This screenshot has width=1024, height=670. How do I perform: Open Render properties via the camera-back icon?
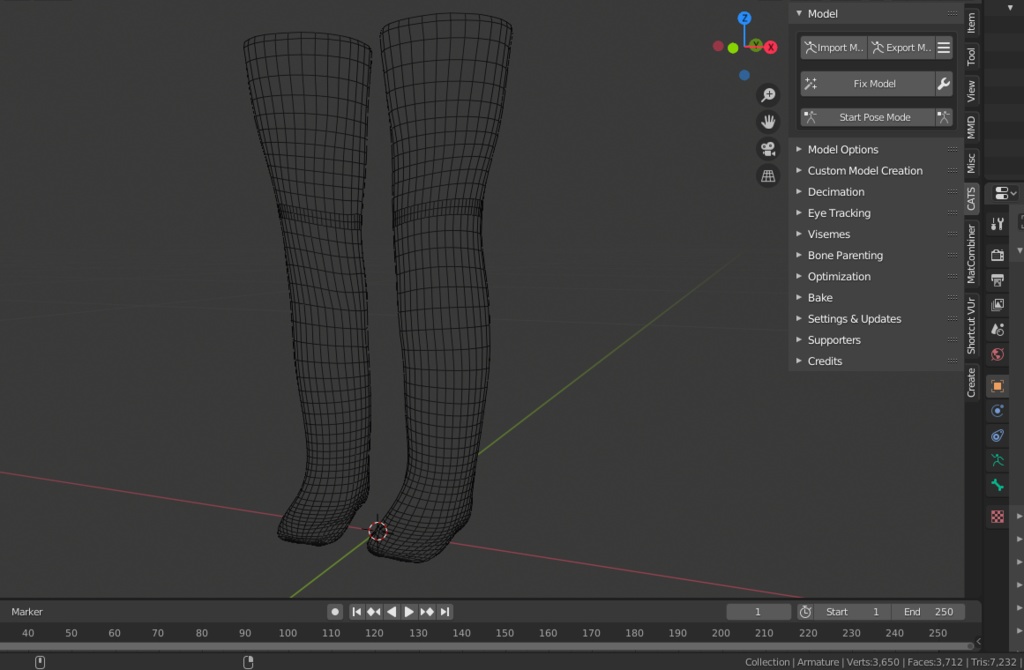(x=996, y=254)
